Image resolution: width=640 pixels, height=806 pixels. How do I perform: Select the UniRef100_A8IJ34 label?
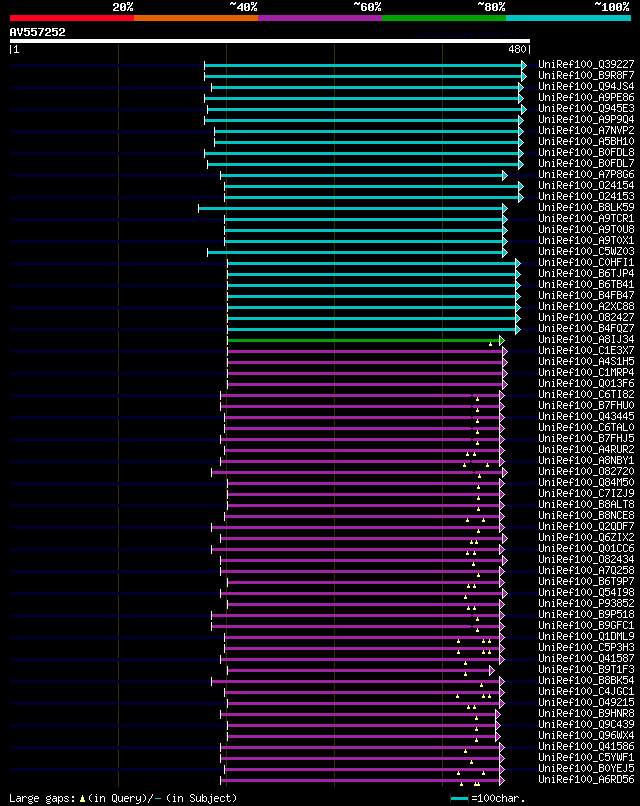(586, 340)
